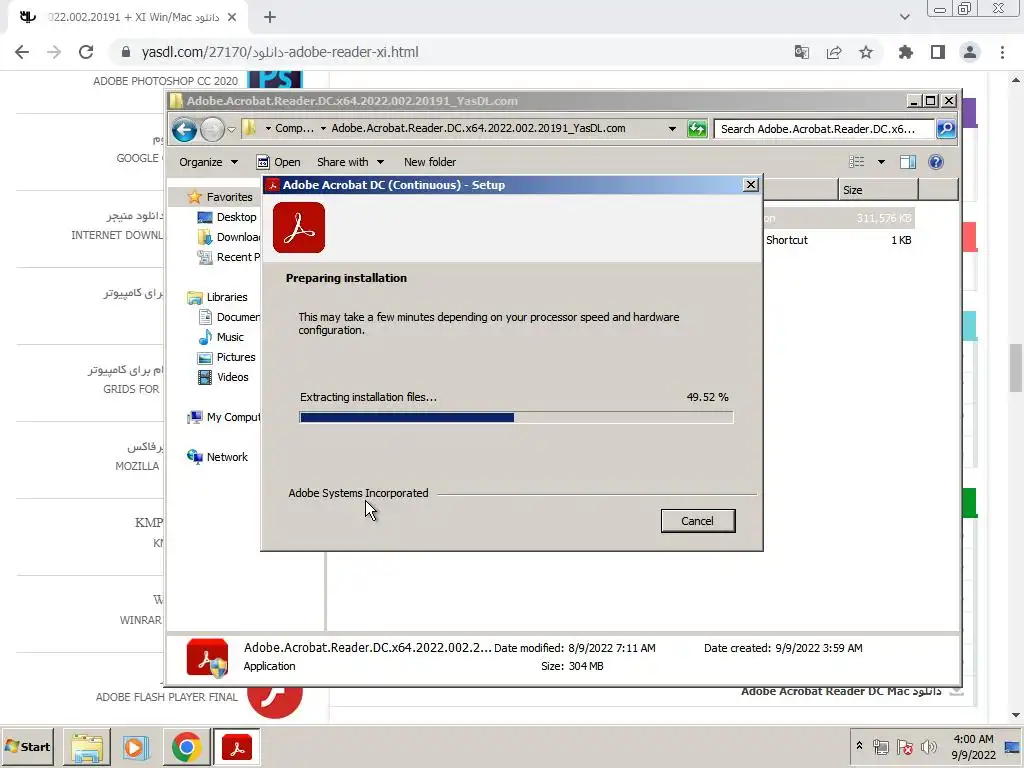Open Explorer help

tap(936, 162)
